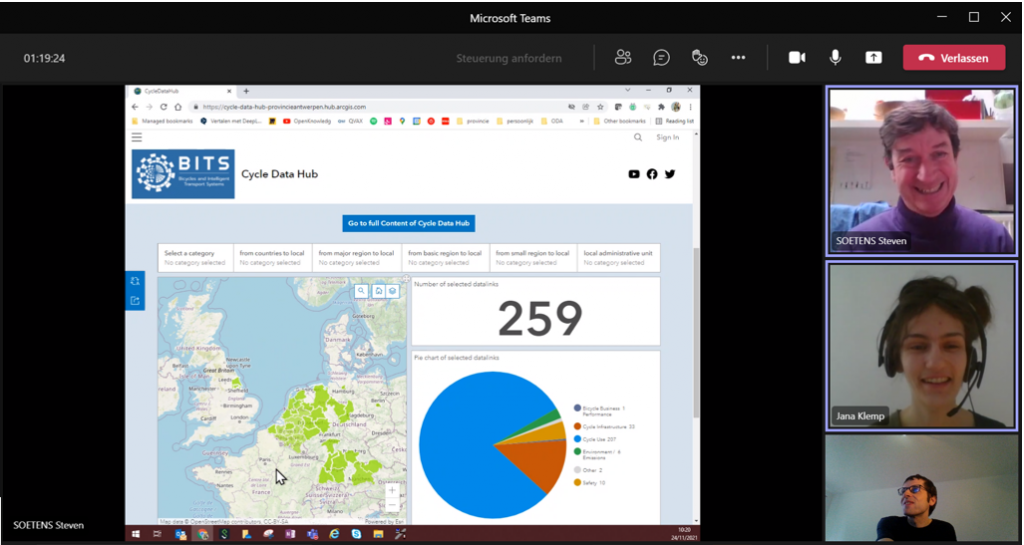The height and width of the screenshot is (545, 1024).
Task: Open the YouTube social link
Action: tap(633, 174)
